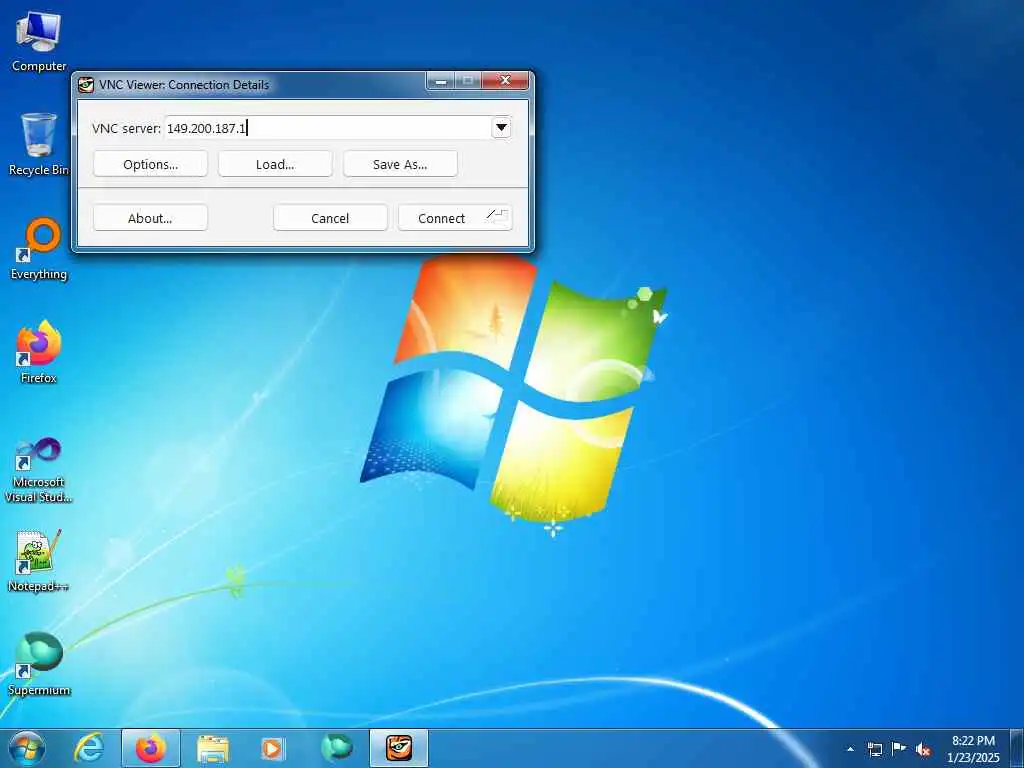
Task: Open Windows Explorer from the taskbar
Action: pos(213,748)
